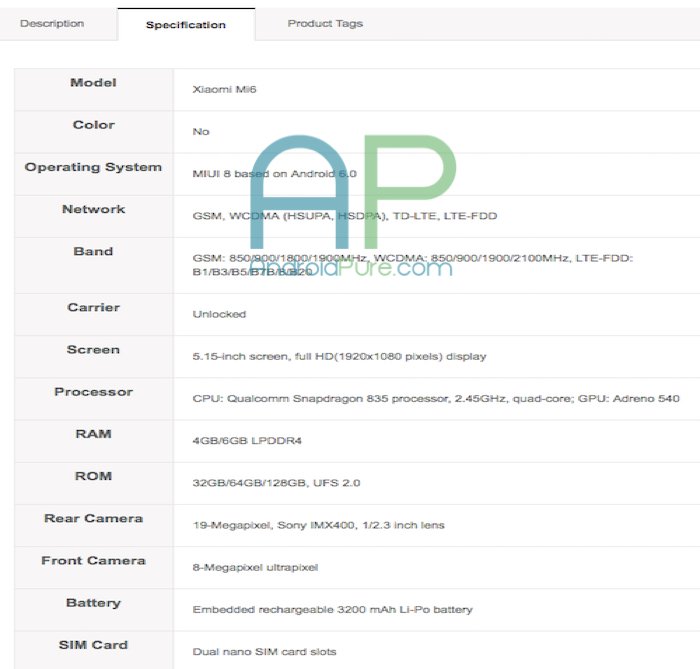The image size is (700, 669).
Task: Click the Processor row label
Action: point(93,392)
